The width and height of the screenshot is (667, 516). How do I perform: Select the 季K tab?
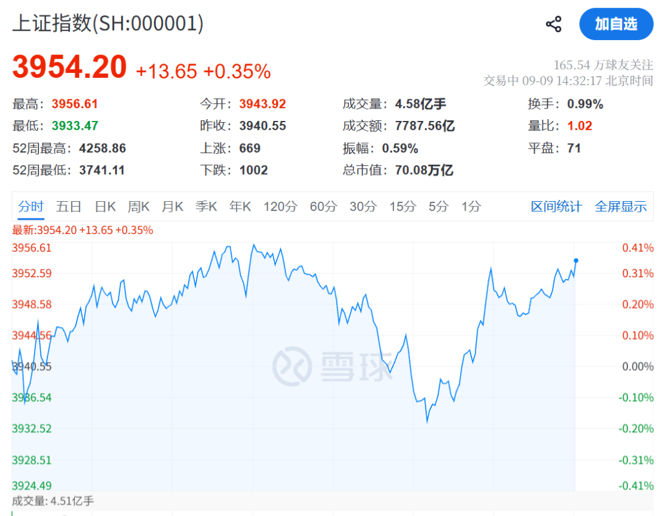206,207
